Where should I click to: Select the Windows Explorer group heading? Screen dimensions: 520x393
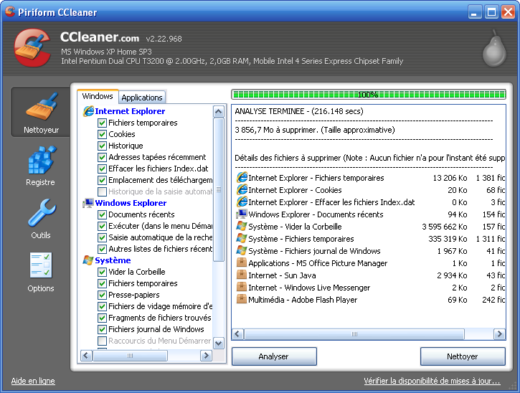tap(130, 203)
